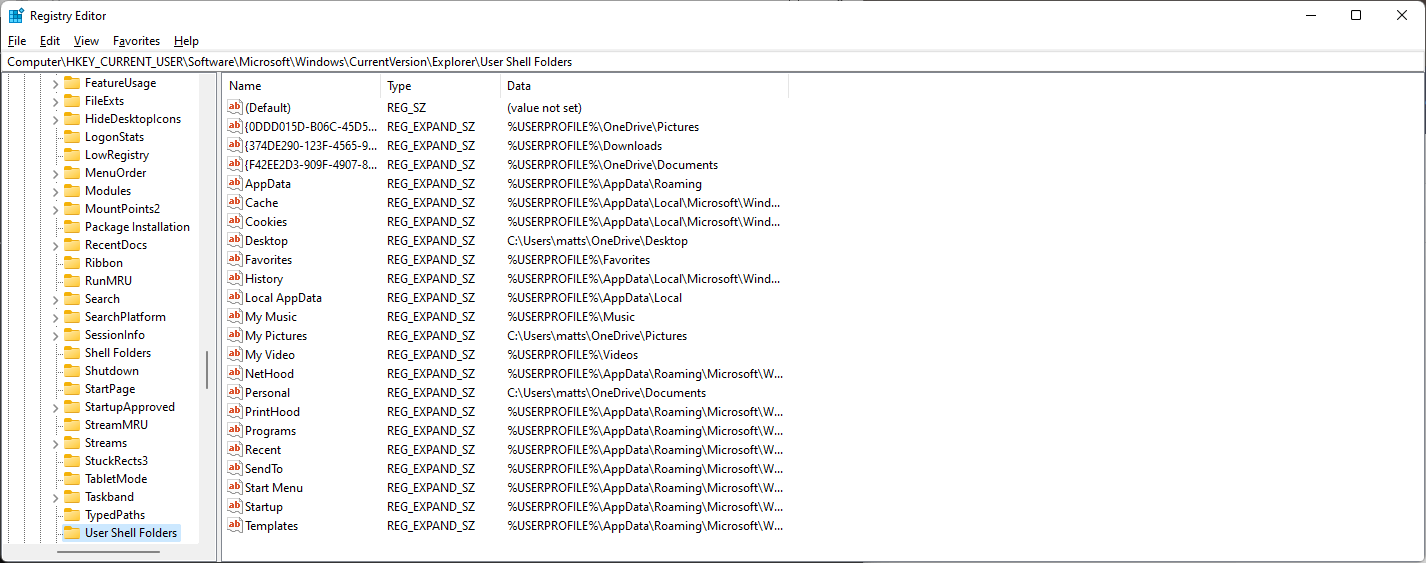Expand the FileExts key
1426x563 pixels.
tap(55, 101)
